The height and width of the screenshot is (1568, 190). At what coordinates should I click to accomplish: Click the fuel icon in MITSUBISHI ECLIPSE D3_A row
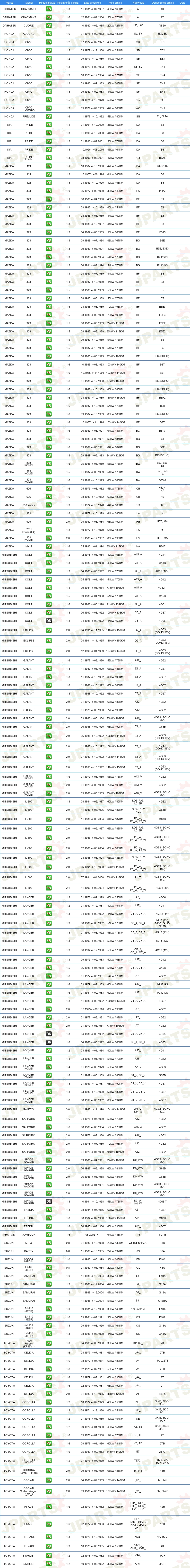pyautogui.click(x=49, y=651)
